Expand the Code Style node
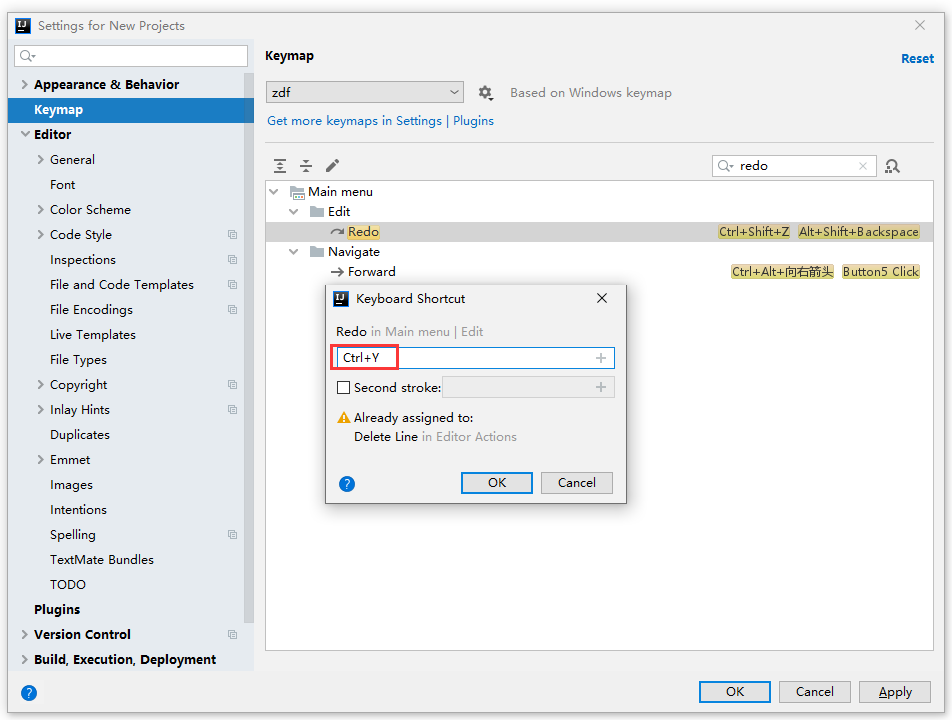 [x=41, y=235]
